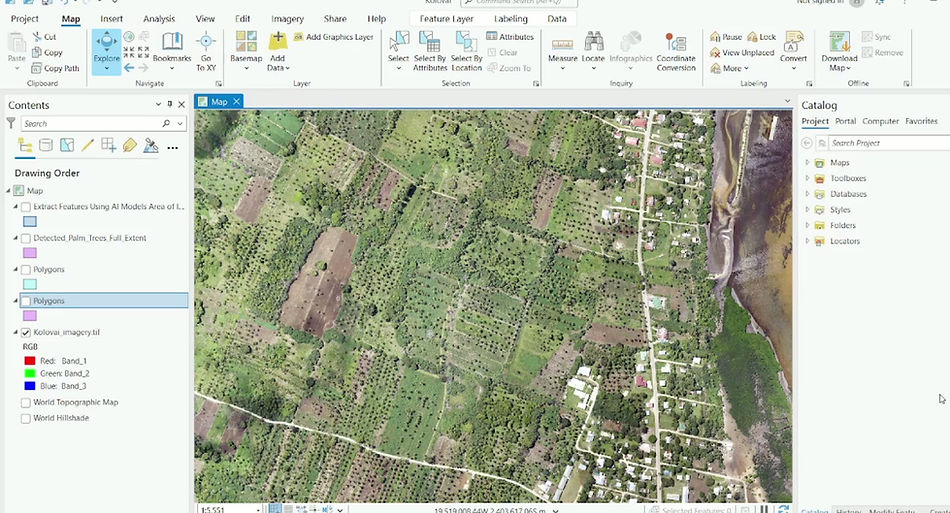950x513 pixels.
Task: Click the Measure ruler icon
Action: pos(562,44)
